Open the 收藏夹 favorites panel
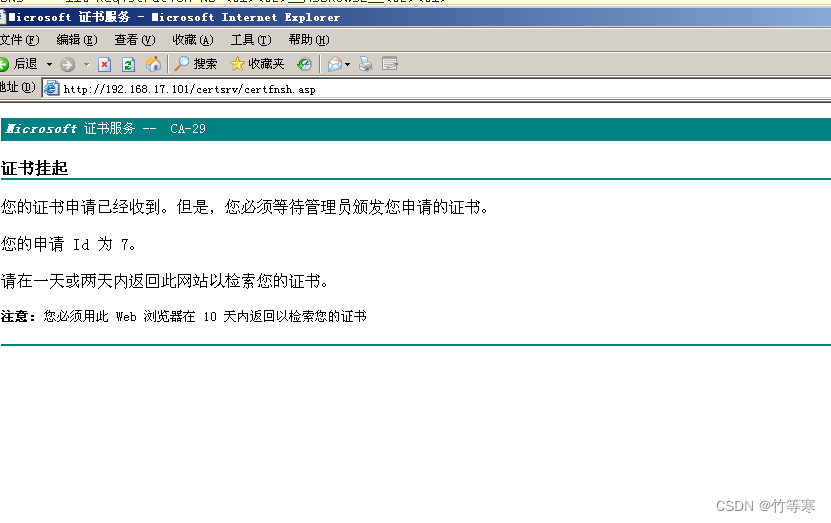 click(258, 64)
